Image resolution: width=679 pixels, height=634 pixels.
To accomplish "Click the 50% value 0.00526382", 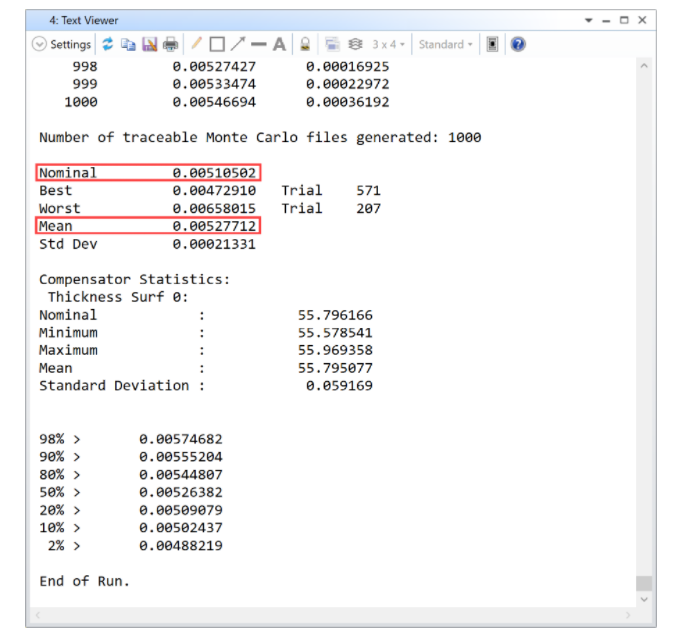I will tap(181, 492).
